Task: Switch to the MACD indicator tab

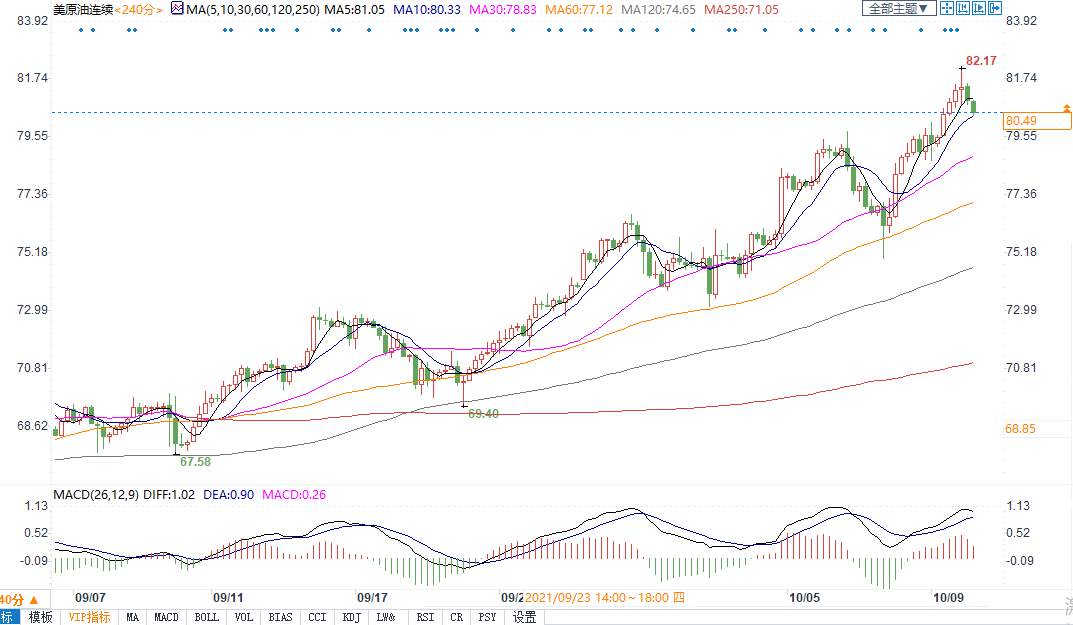Action: 166,617
